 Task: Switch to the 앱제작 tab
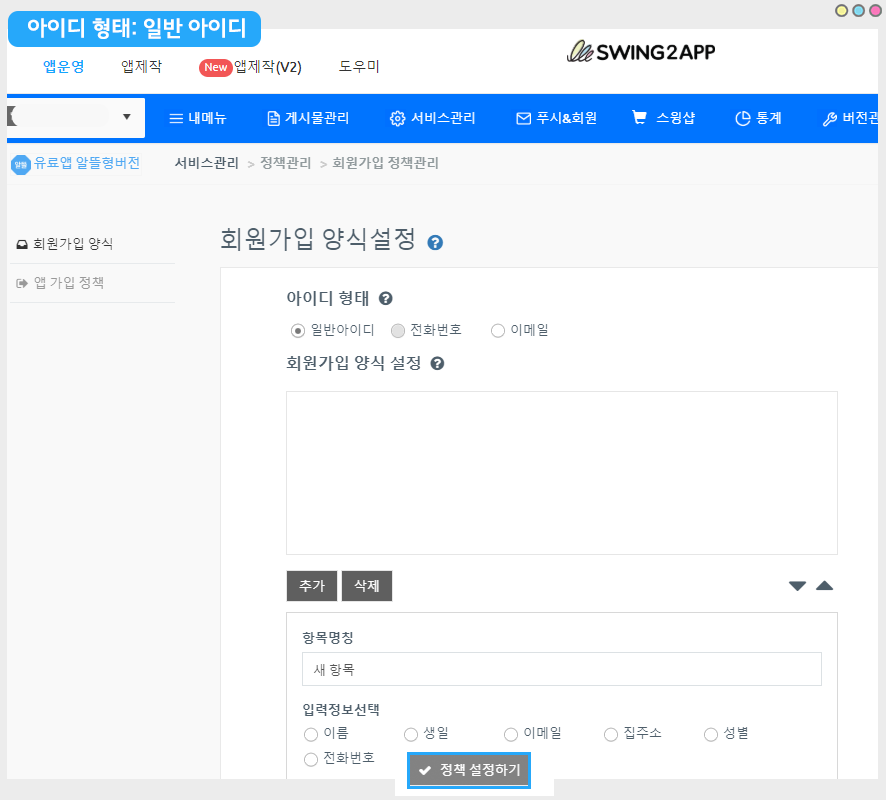tap(141, 67)
